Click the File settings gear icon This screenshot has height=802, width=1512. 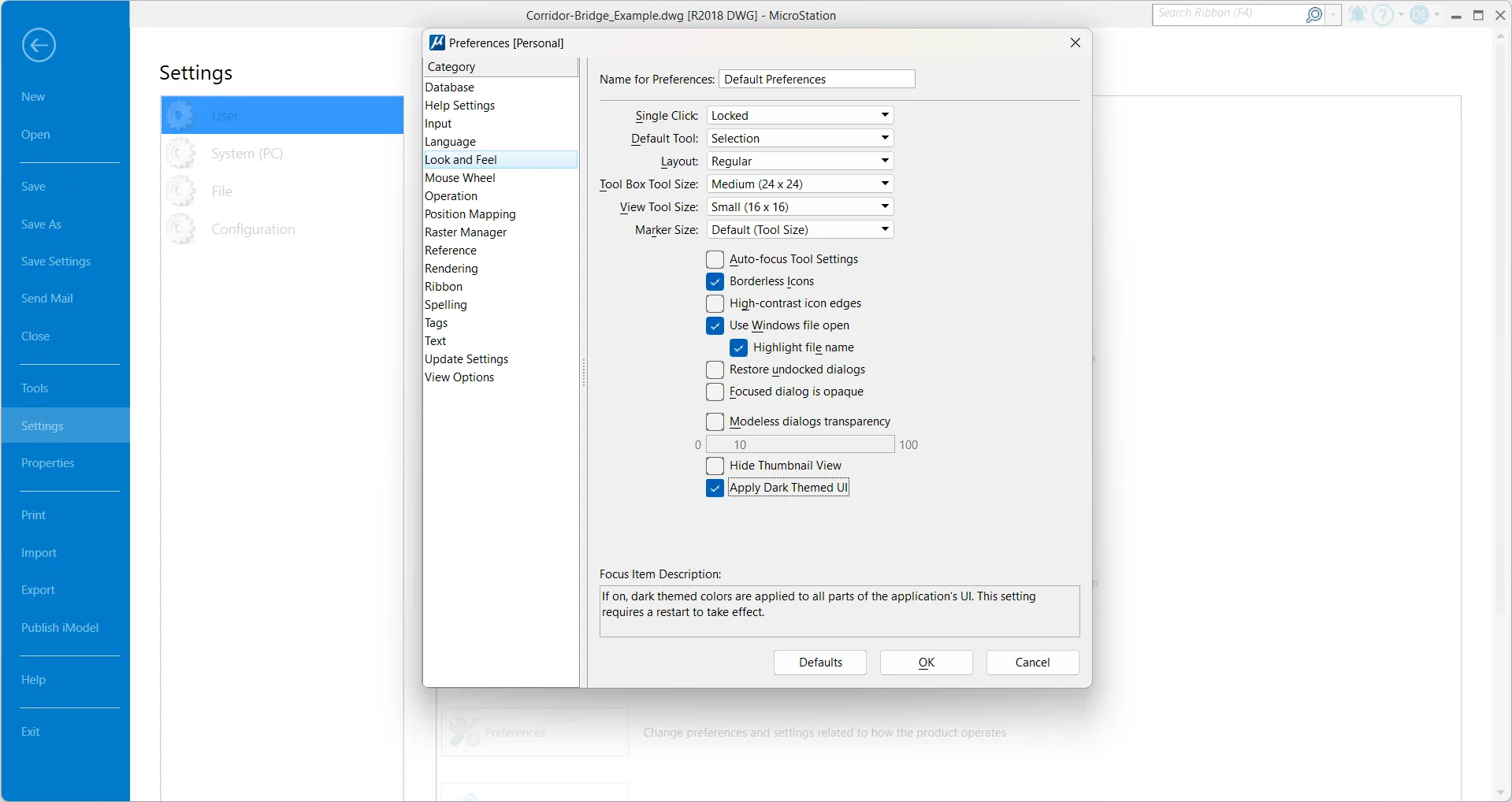pos(180,191)
